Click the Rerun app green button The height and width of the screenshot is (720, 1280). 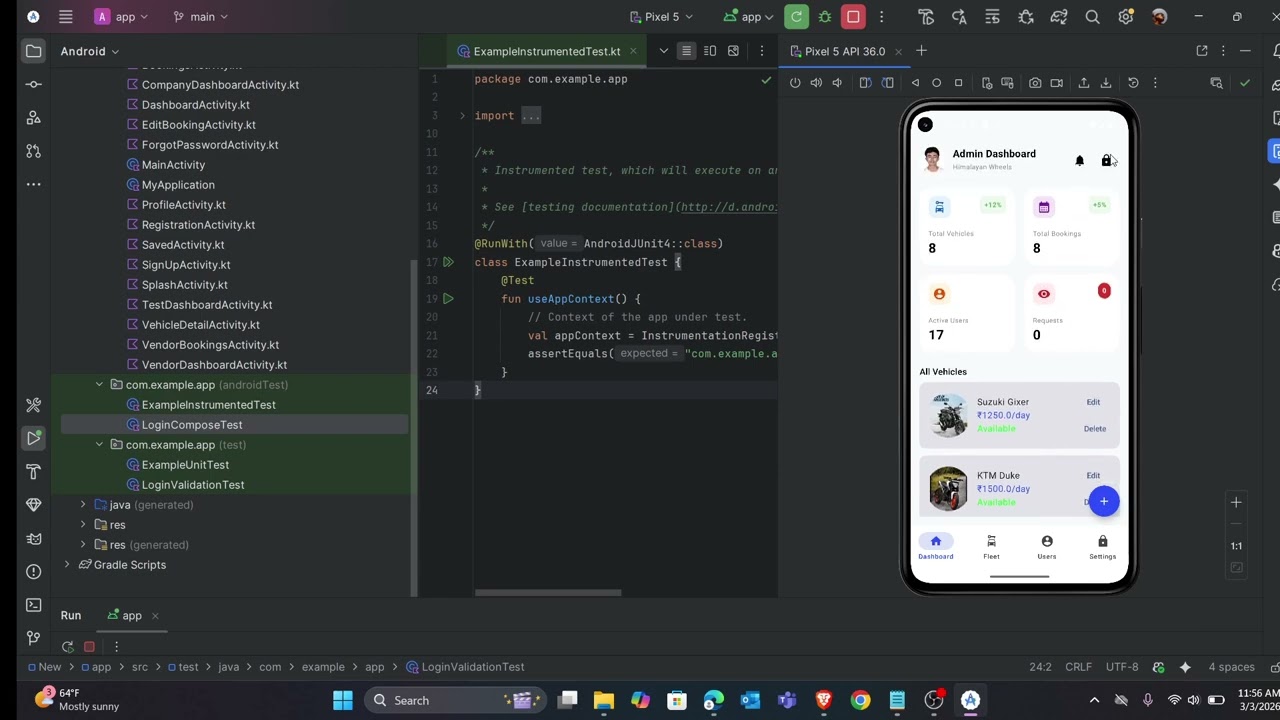pos(796,16)
